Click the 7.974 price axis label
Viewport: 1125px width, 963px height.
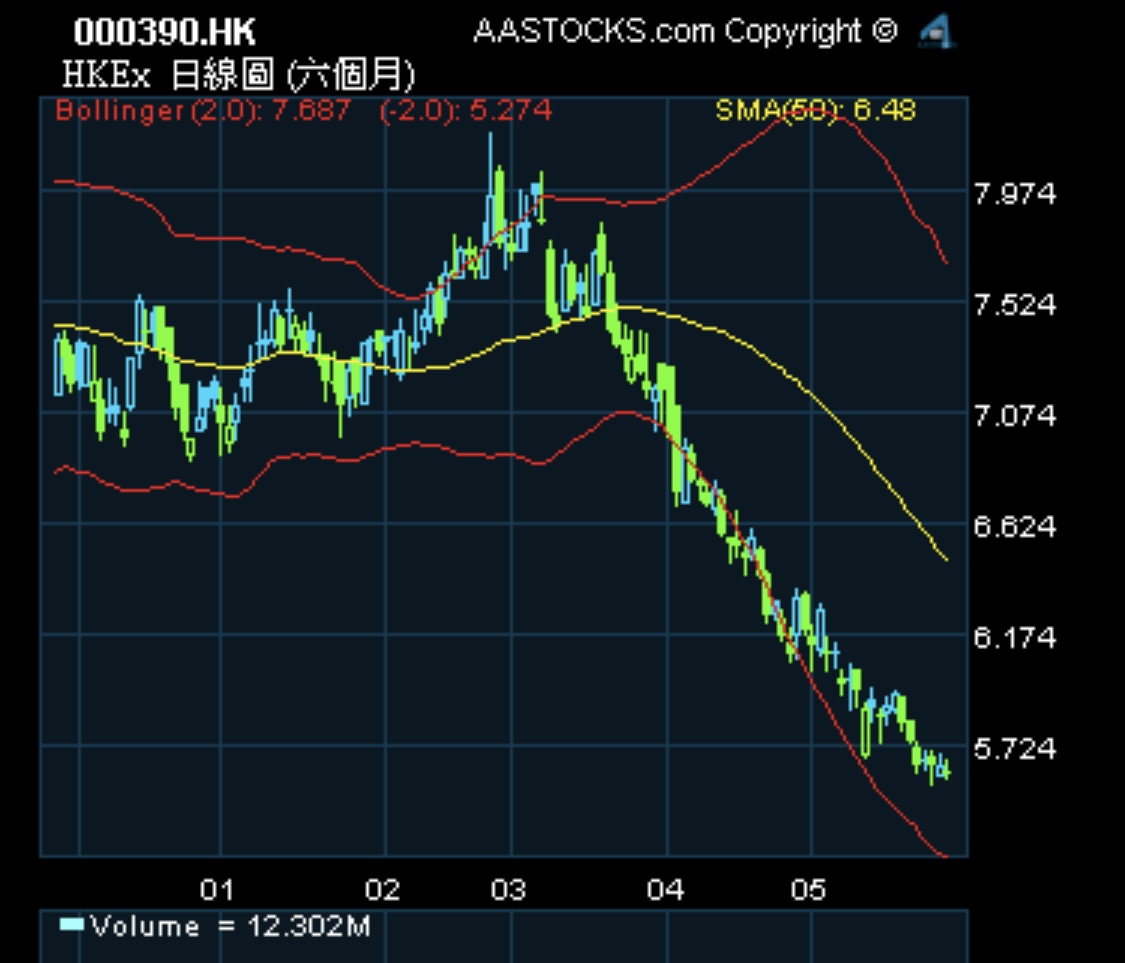(1015, 194)
